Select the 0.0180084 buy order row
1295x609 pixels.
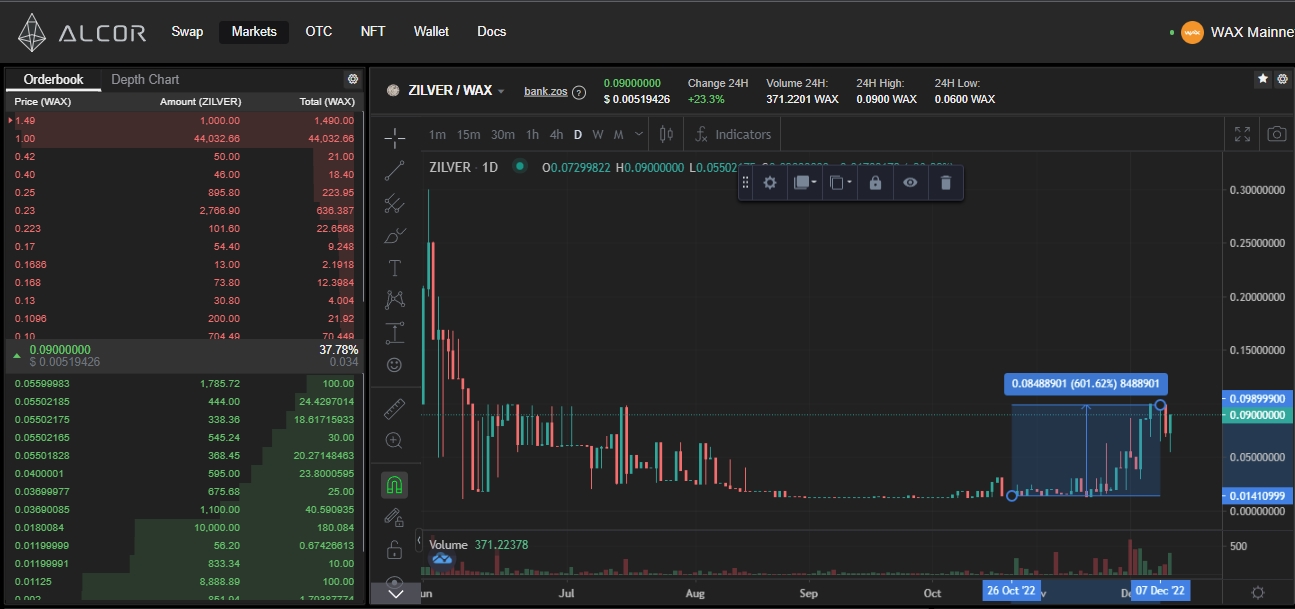click(182, 527)
